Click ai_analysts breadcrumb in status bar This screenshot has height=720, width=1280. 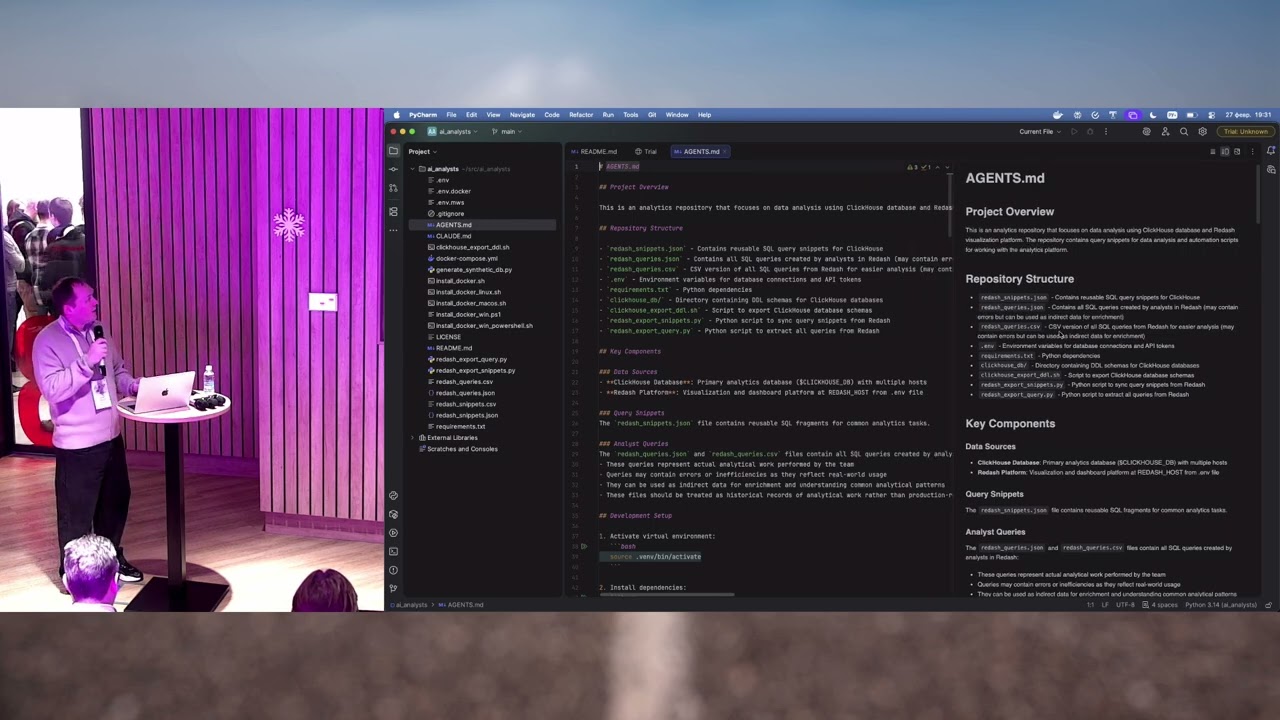411,604
